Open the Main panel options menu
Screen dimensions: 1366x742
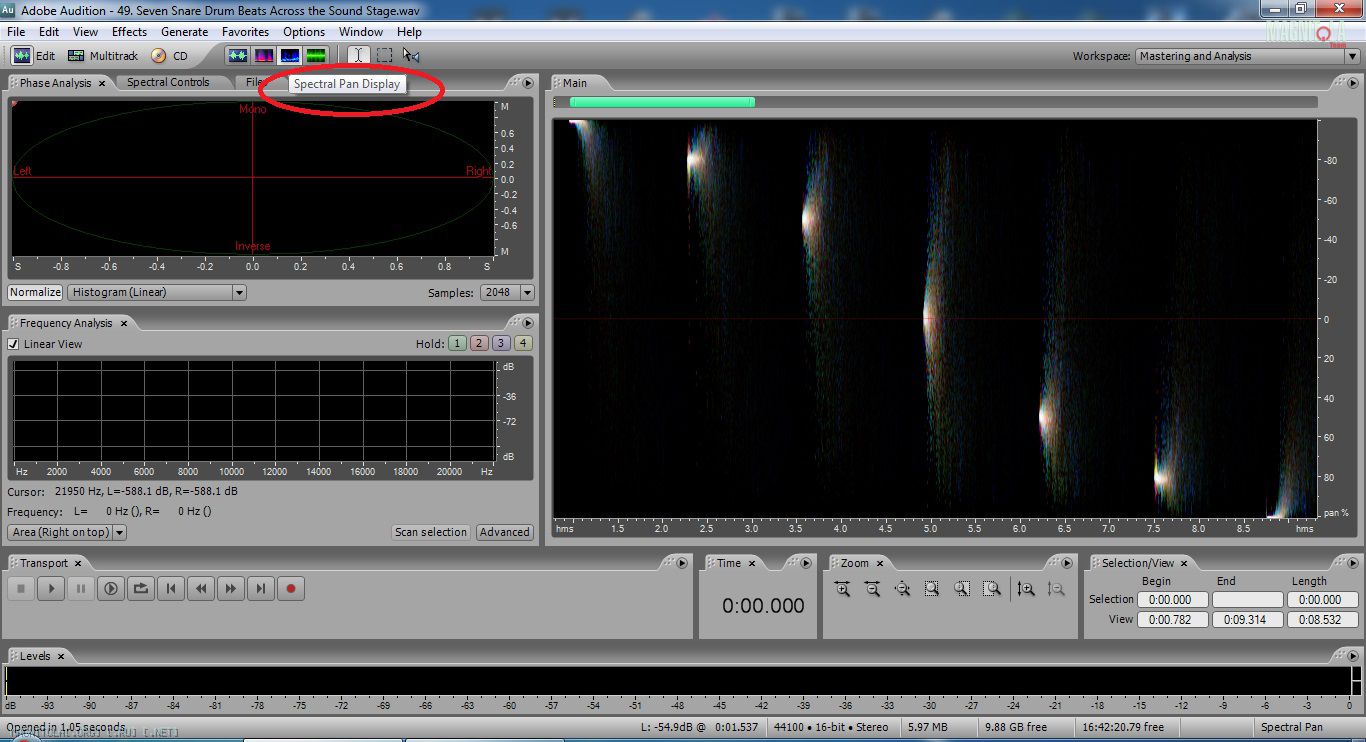tap(1352, 83)
